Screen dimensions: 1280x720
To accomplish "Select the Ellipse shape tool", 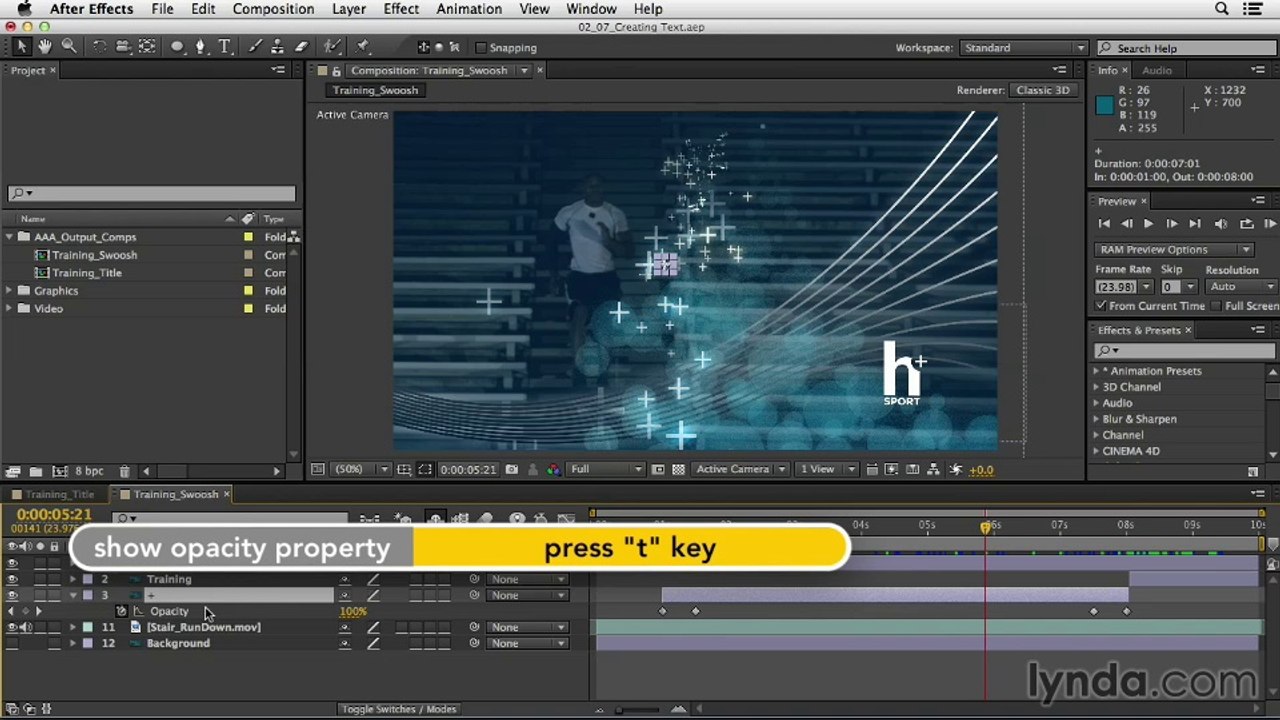I will pyautogui.click(x=177, y=46).
